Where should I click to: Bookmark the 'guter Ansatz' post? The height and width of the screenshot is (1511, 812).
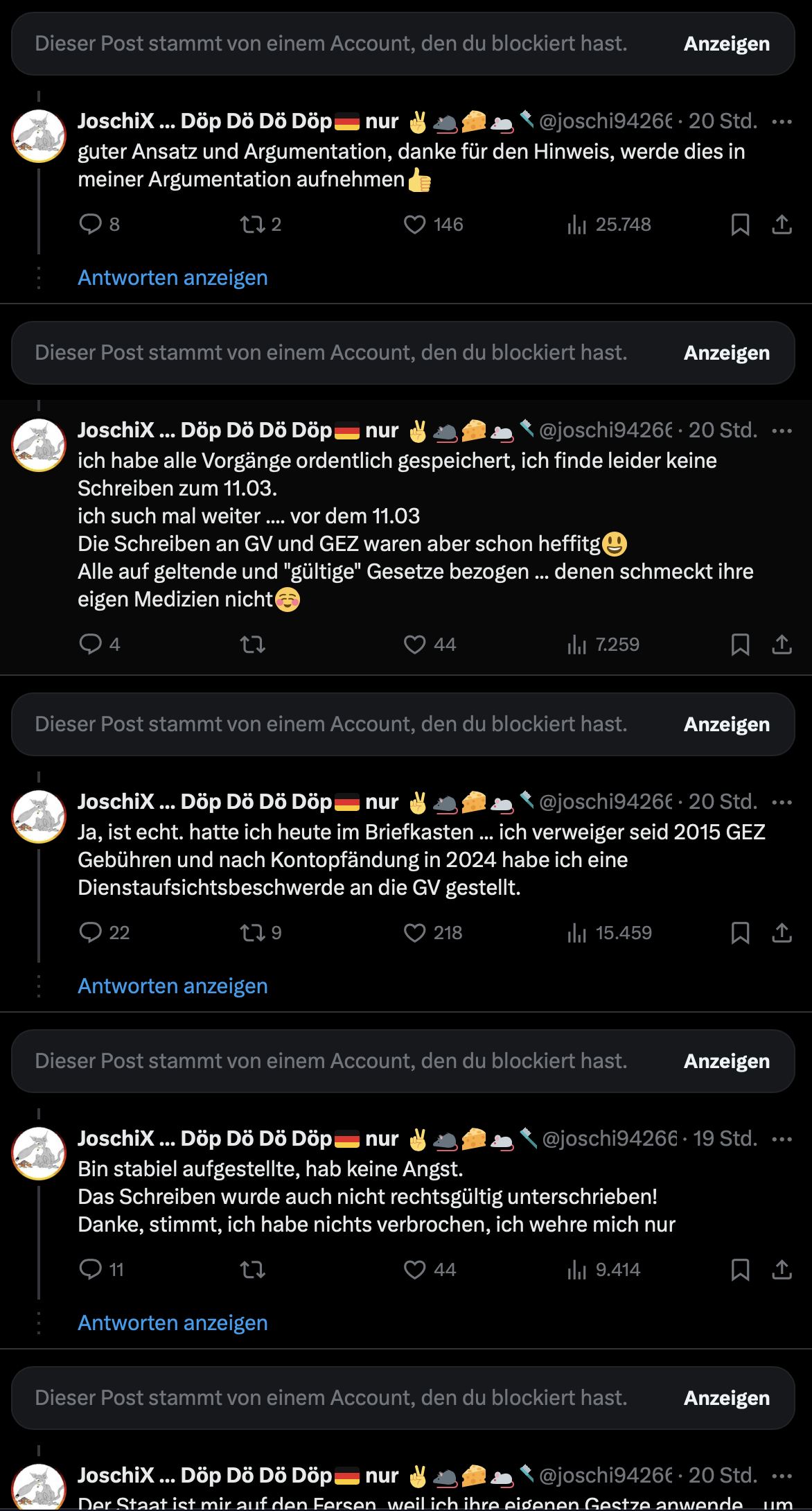(740, 225)
